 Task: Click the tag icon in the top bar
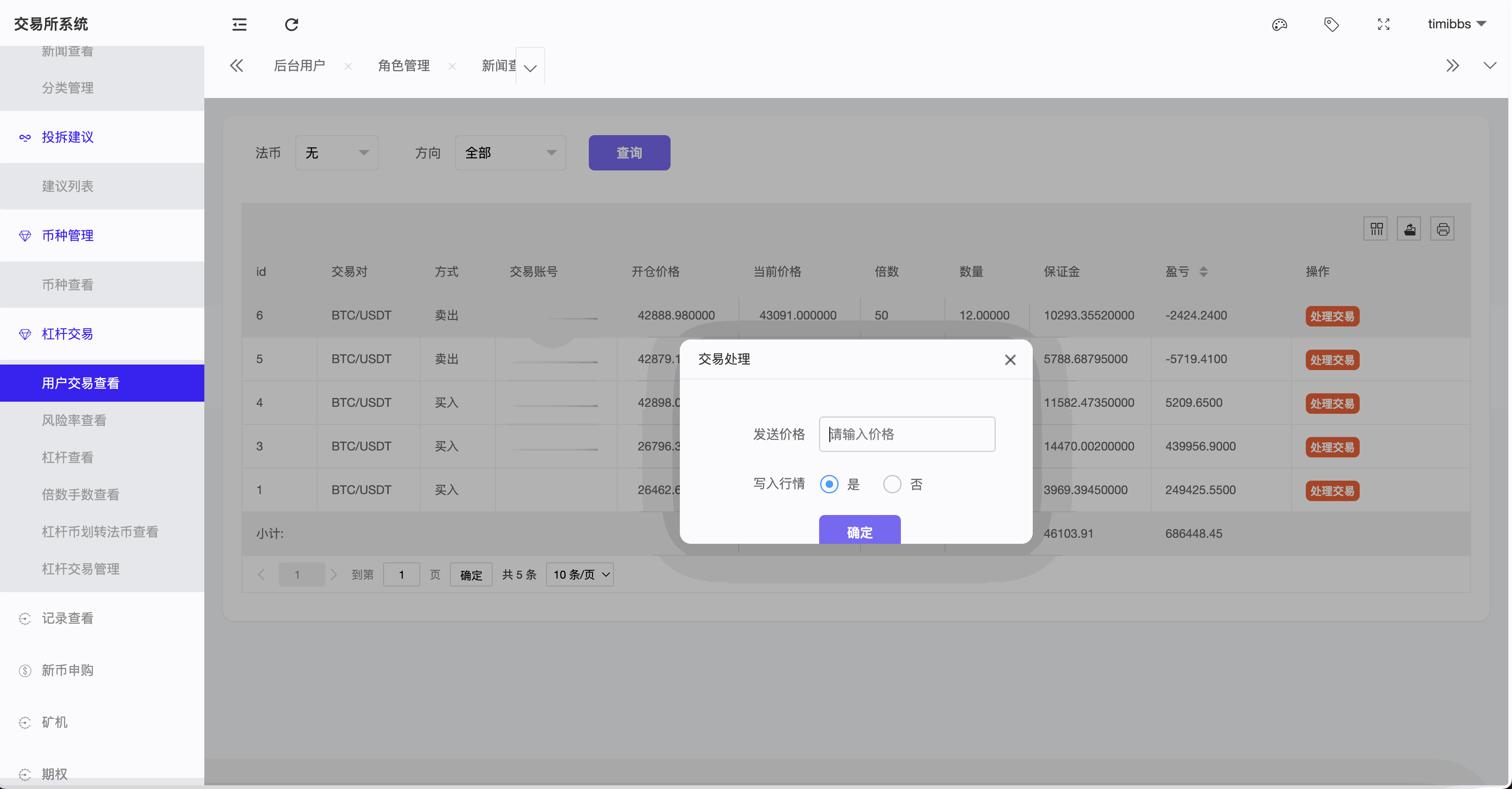click(x=1331, y=25)
